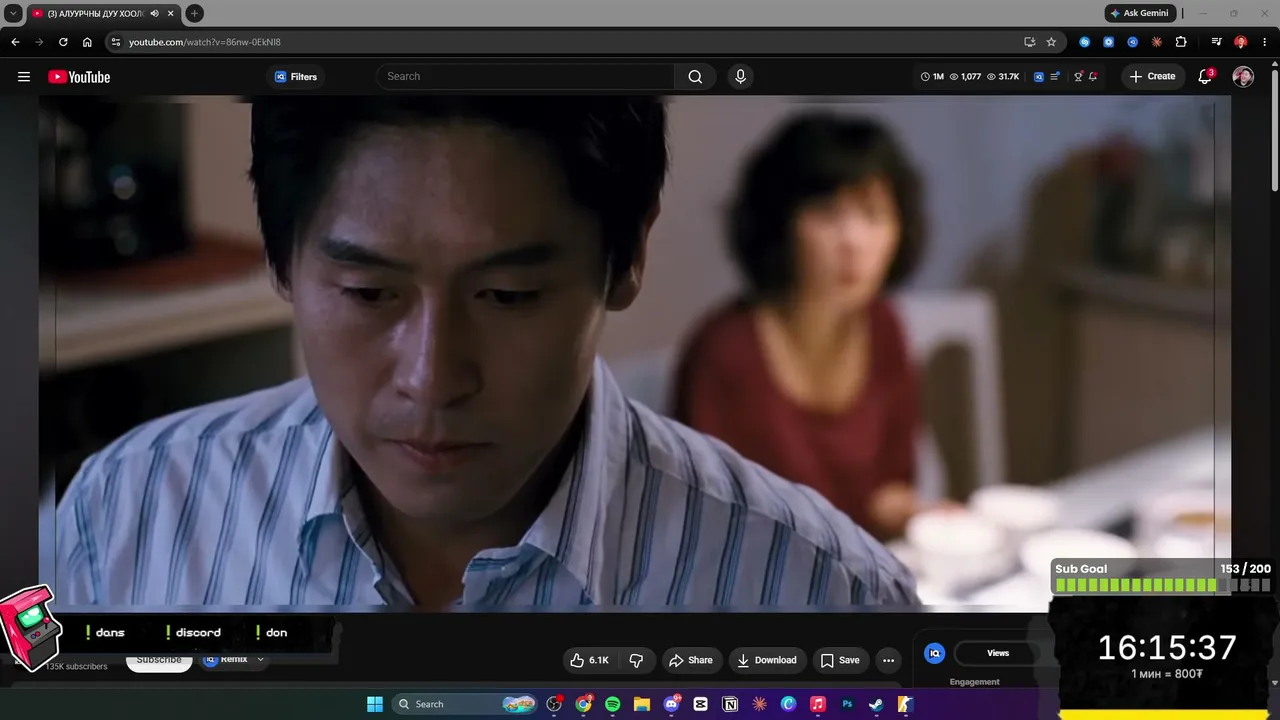Bookmark this page with the star icon
The image size is (1280, 720).
click(x=1051, y=42)
